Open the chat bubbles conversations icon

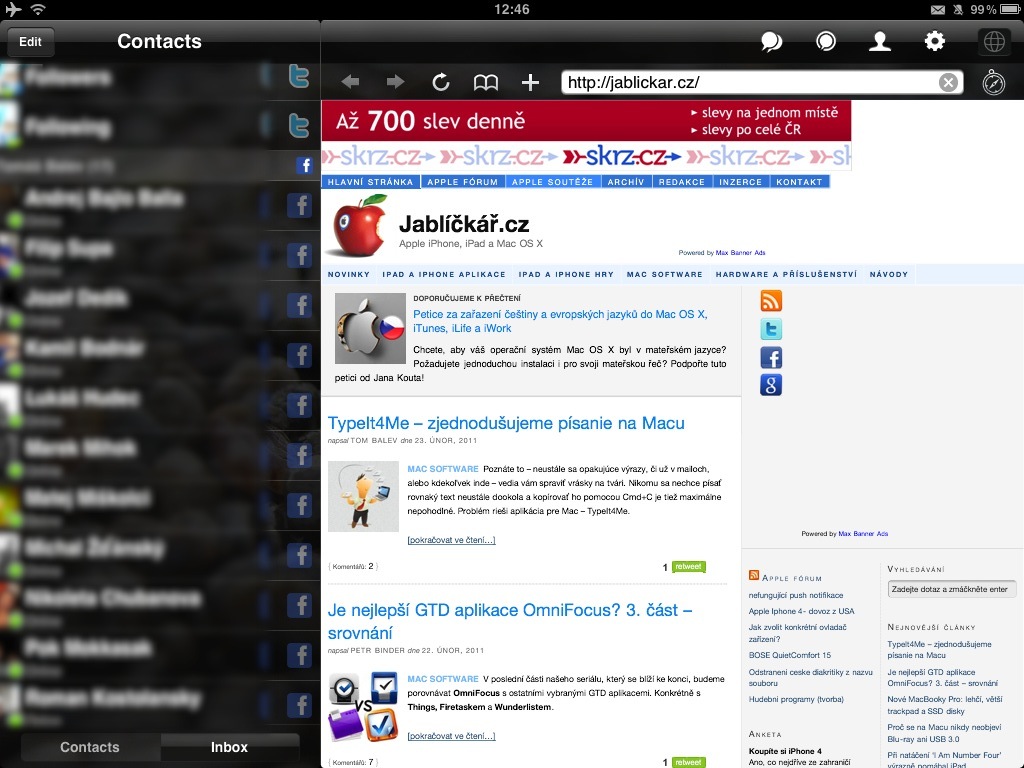(771, 41)
